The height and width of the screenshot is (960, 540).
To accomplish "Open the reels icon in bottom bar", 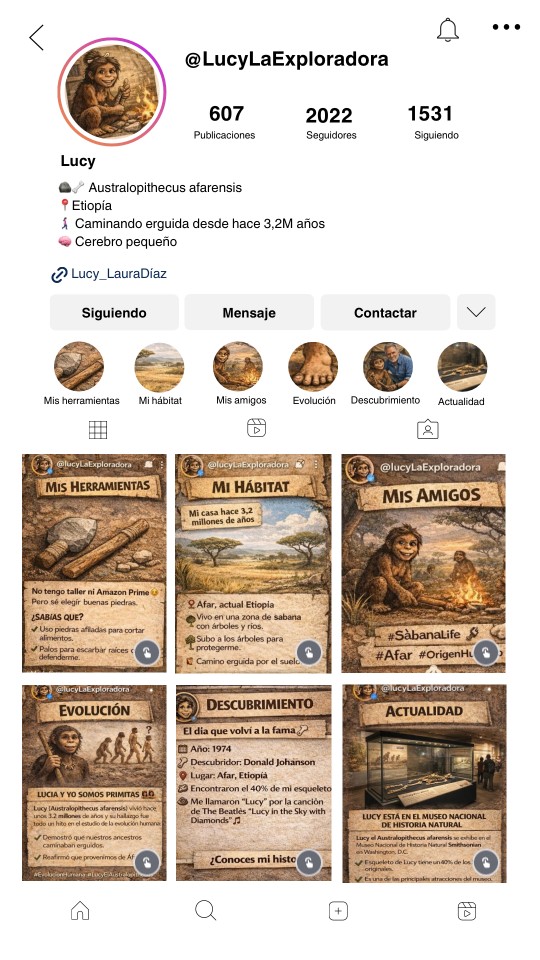I will tap(467, 911).
